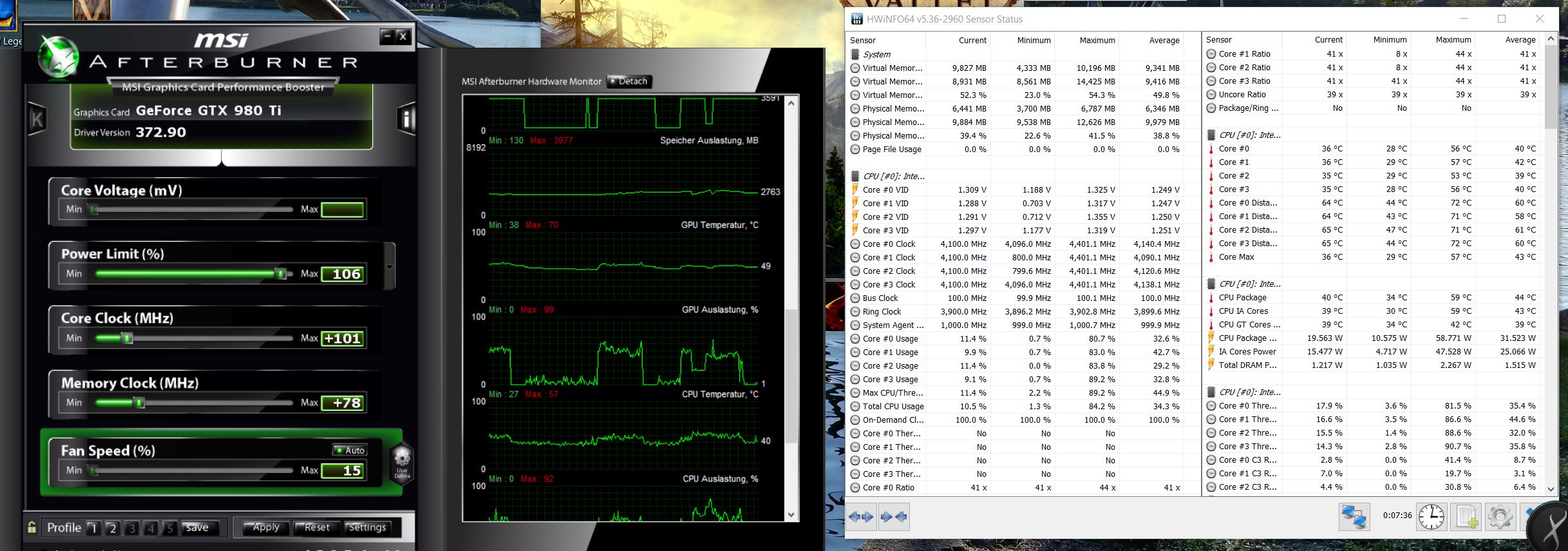The width and height of the screenshot is (1568, 551).
Task: Select Afterburner profile 5
Action: tap(170, 528)
